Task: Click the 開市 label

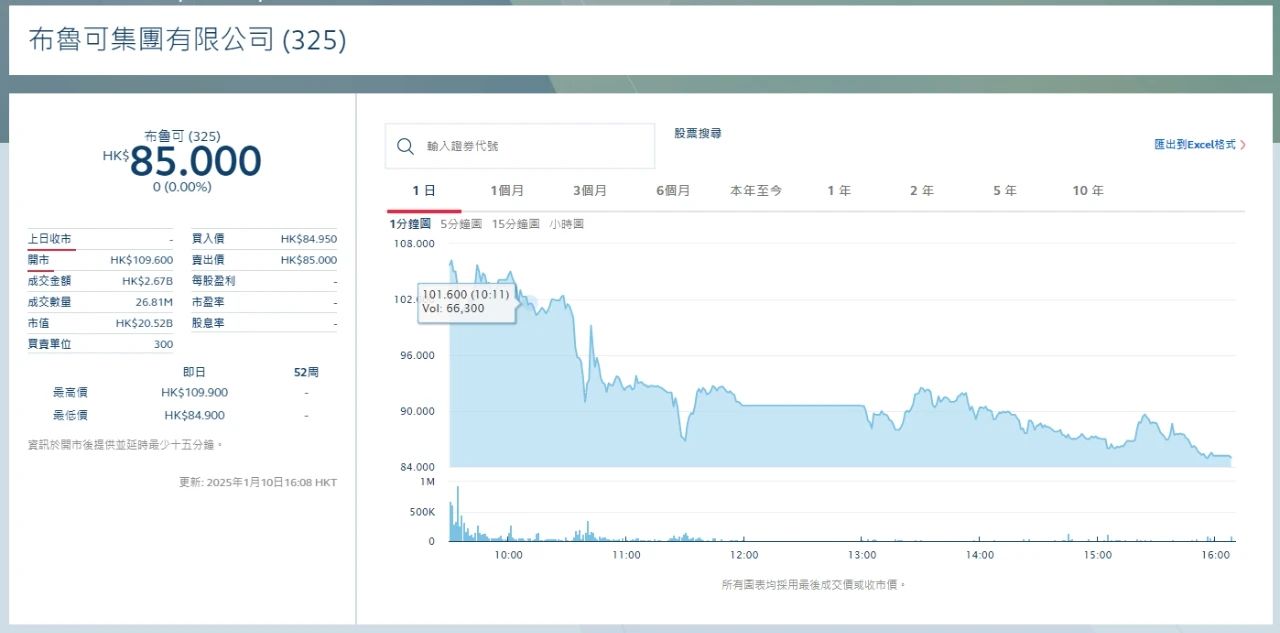Action: coord(38,260)
